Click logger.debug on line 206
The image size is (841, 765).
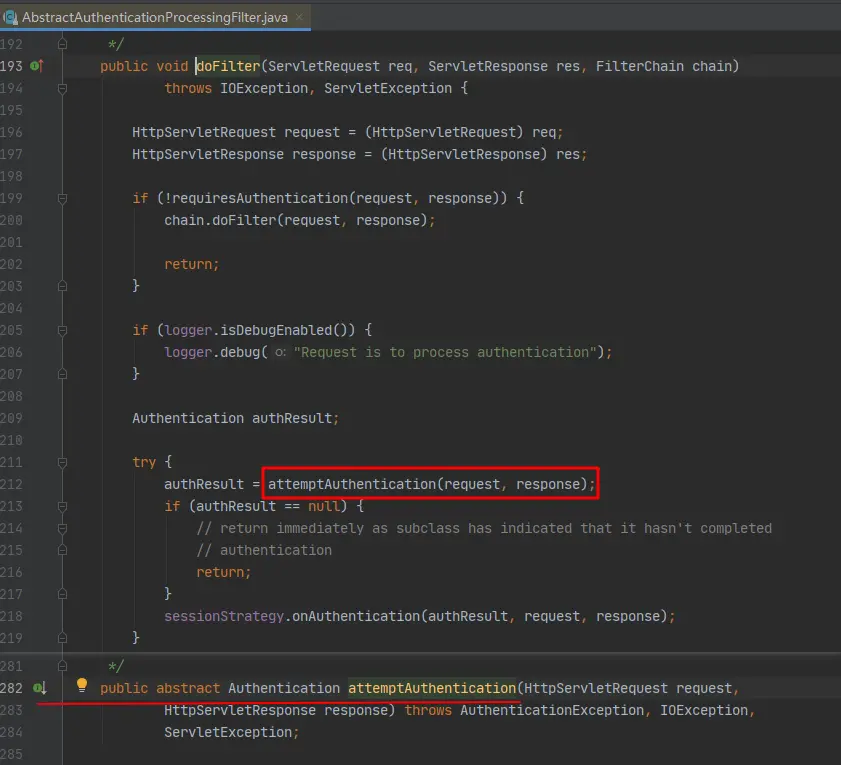[x=212, y=352]
